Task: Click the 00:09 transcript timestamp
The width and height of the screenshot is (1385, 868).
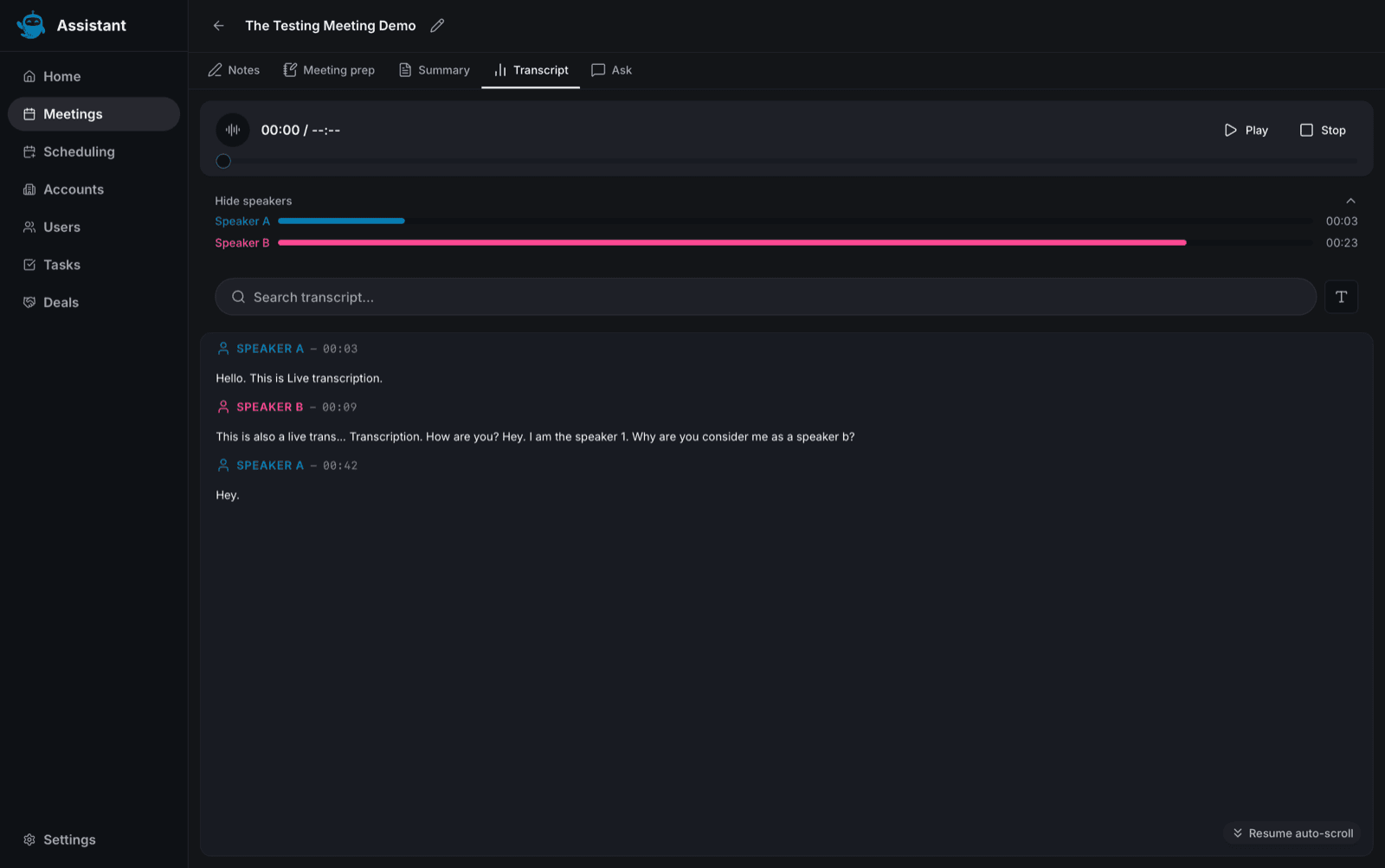Action: coord(339,407)
